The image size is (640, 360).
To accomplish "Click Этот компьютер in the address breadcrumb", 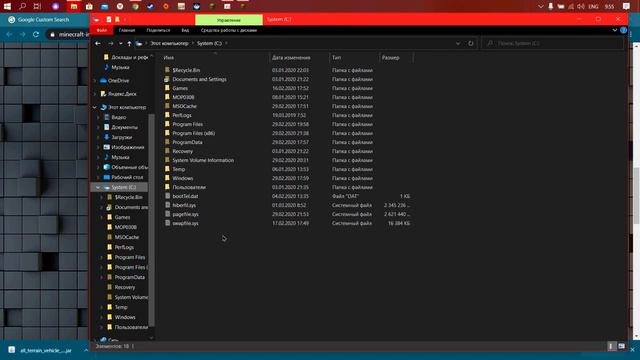I will [169, 43].
